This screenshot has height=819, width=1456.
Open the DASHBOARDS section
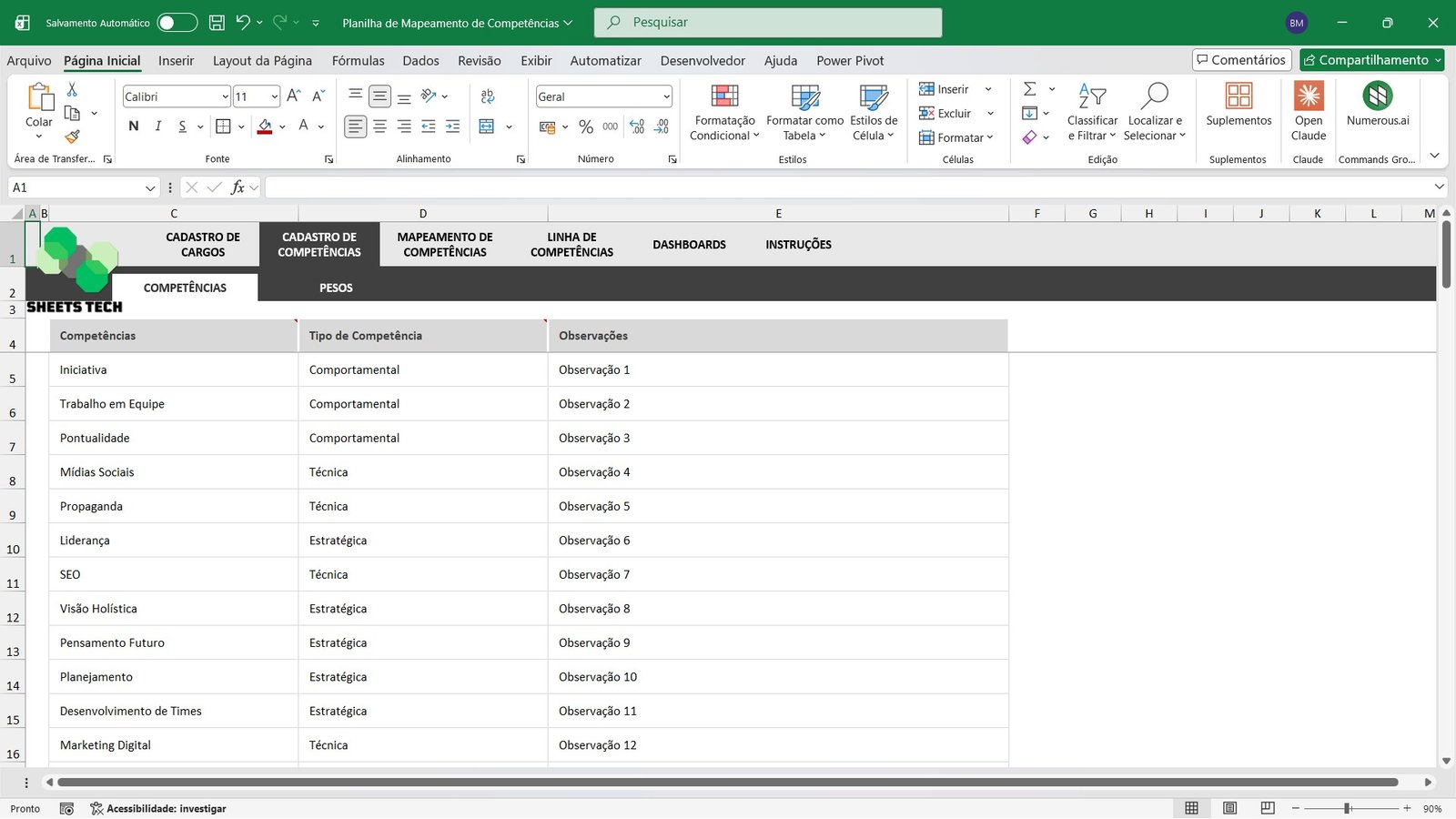point(689,244)
